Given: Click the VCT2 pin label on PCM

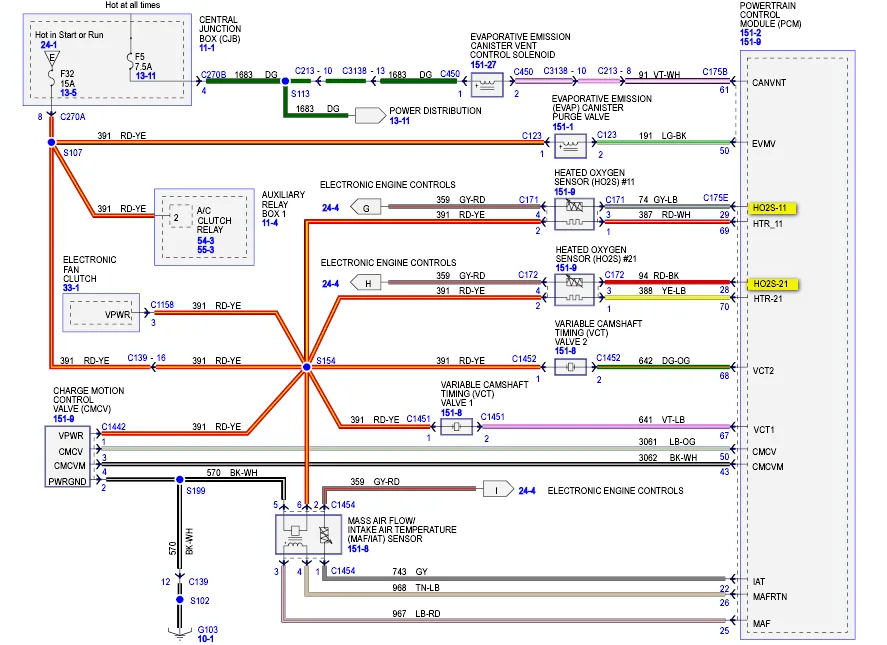Looking at the screenshot, I should [763, 371].
